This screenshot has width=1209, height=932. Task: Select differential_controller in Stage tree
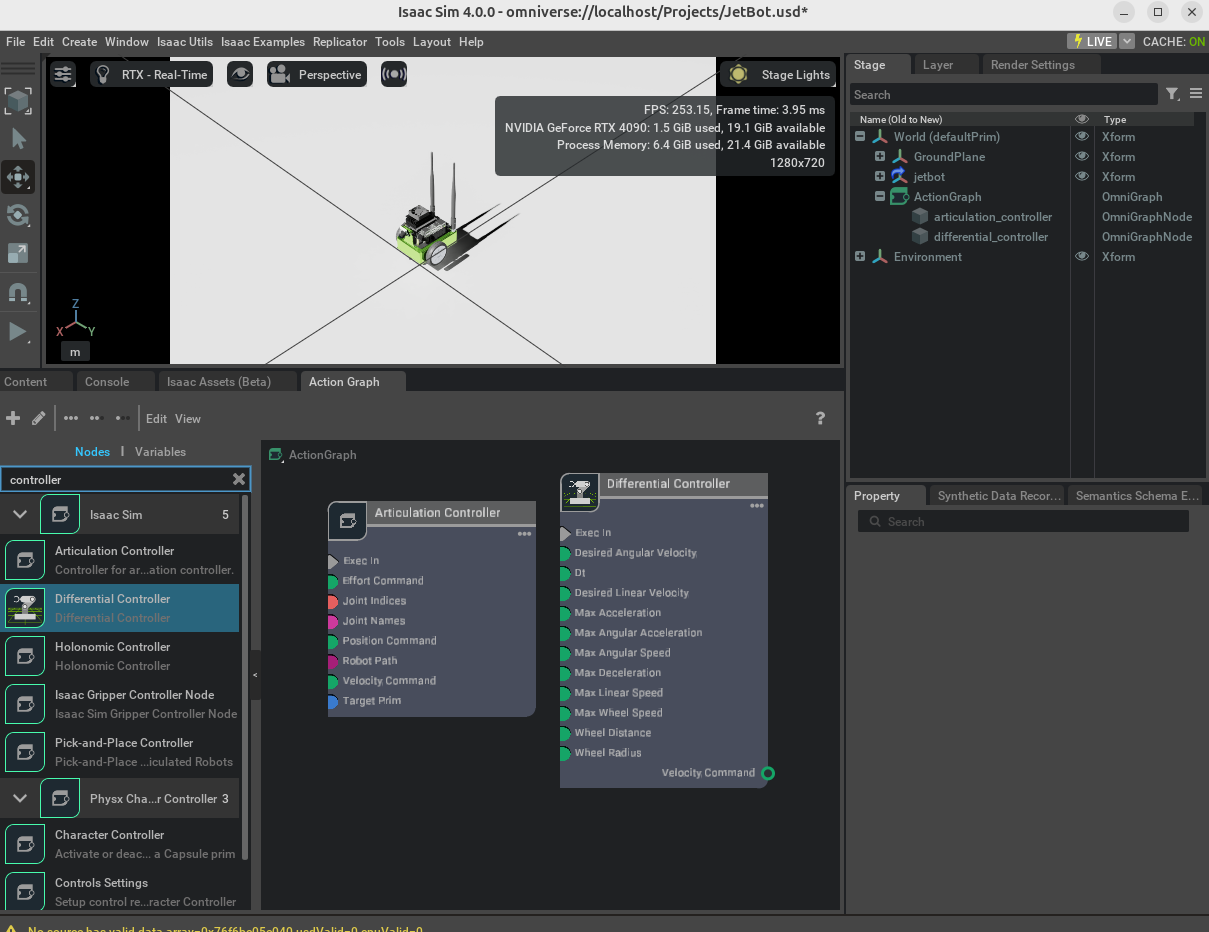(991, 237)
